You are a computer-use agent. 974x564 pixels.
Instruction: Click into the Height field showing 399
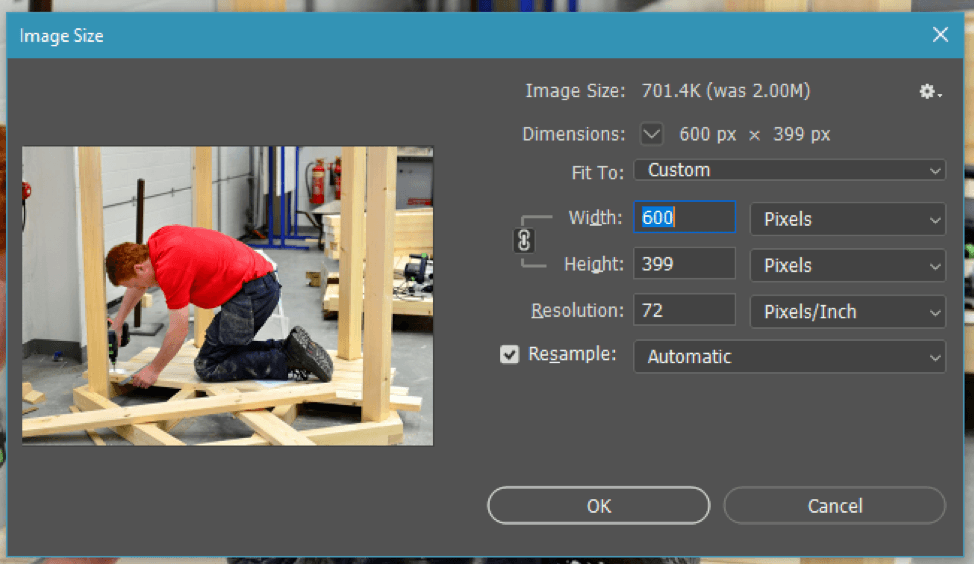click(685, 264)
